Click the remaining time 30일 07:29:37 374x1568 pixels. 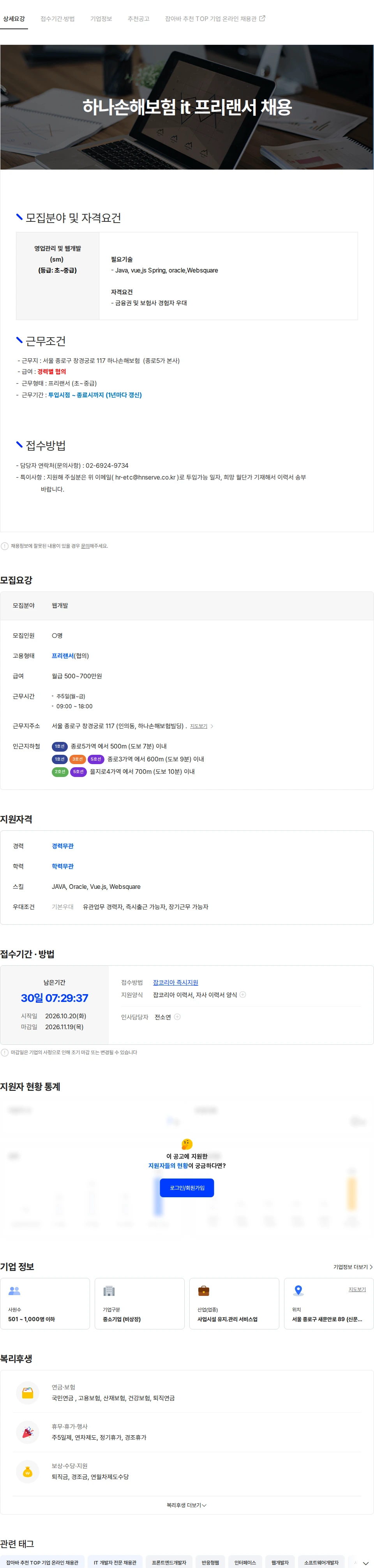tap(54, 998)
